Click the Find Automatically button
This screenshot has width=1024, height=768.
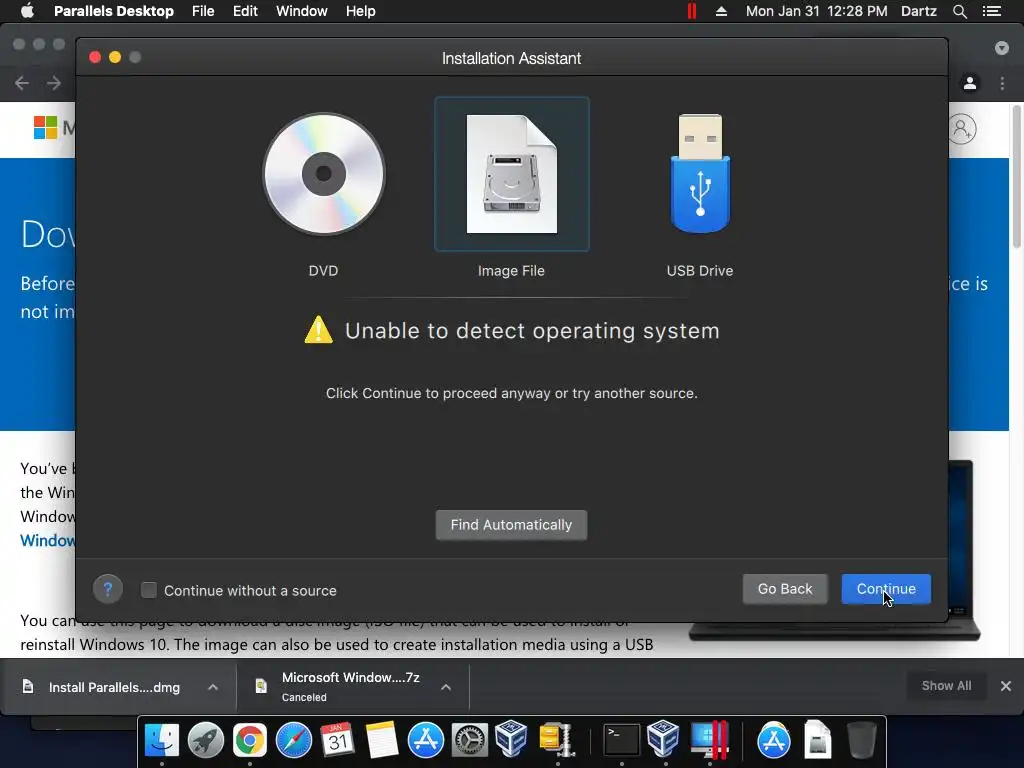511,525
